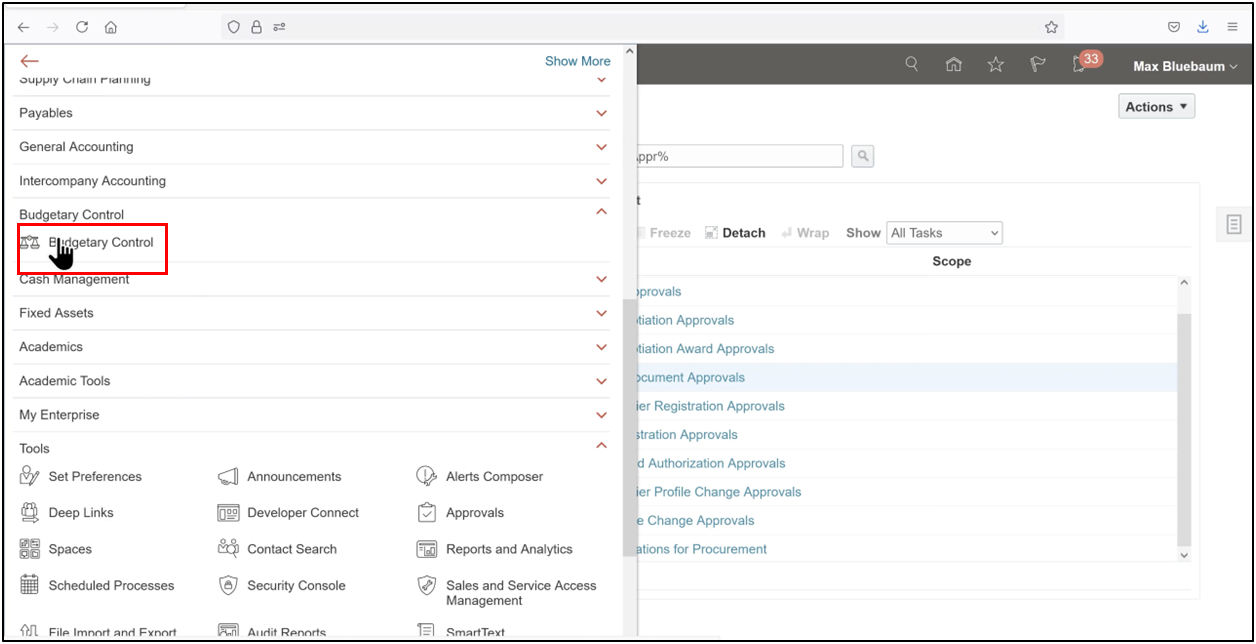
Task: Detach the task table
Action: [x=735, y=232]
